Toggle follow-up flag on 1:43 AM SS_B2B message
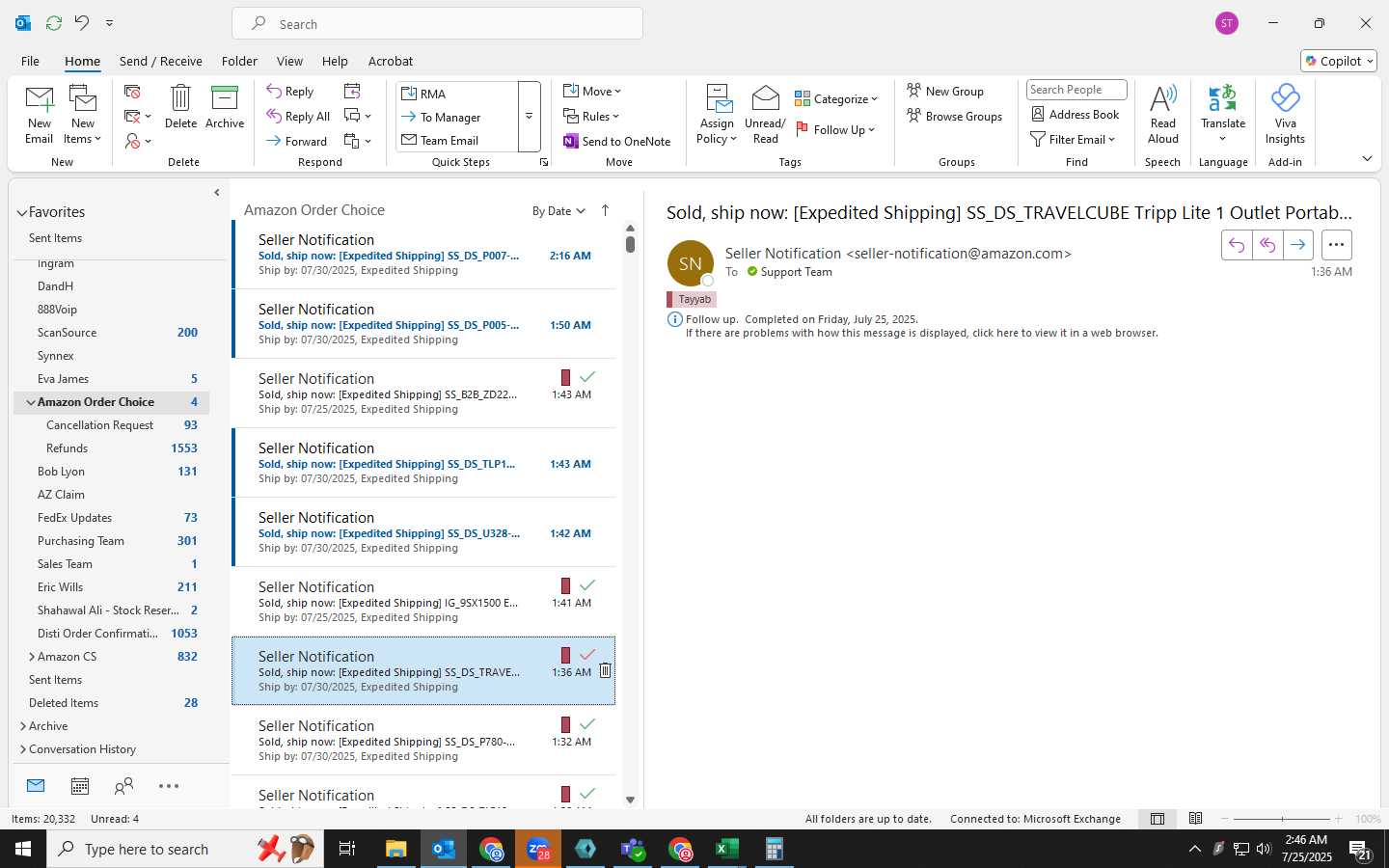Image resolution: width=1389 pixels, height=868 pixels. pos(587,377)
